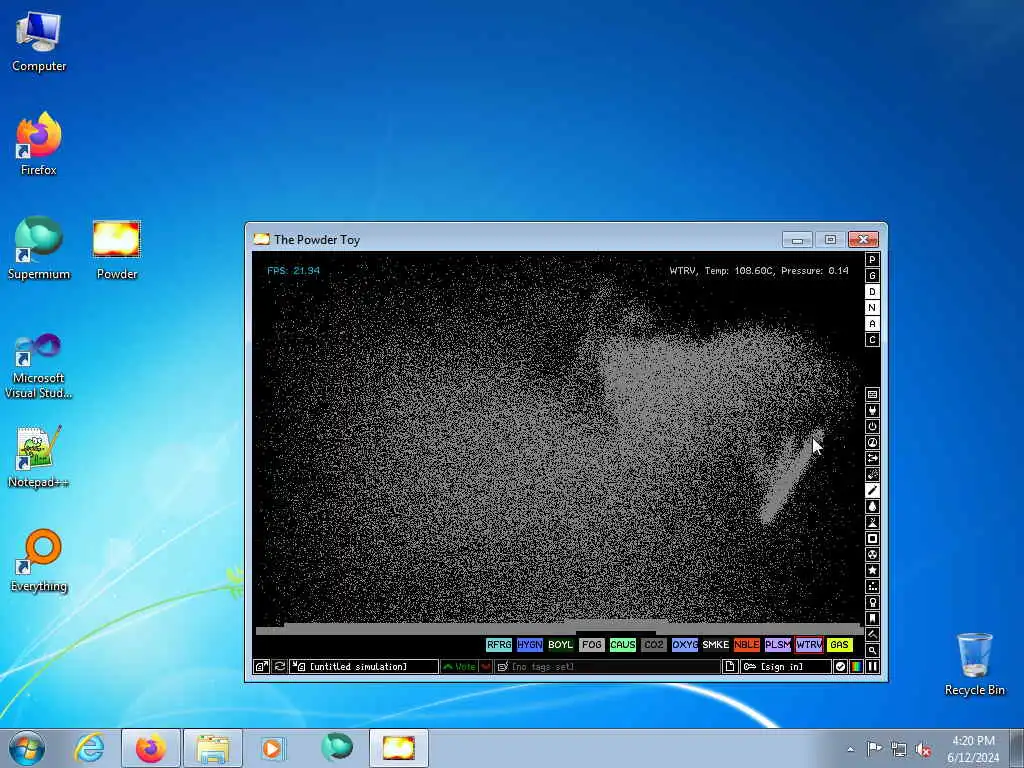The height and width of the screenshot is (768, 1024).
Task: Open console with the C button
Action: (x=872, y=340)
